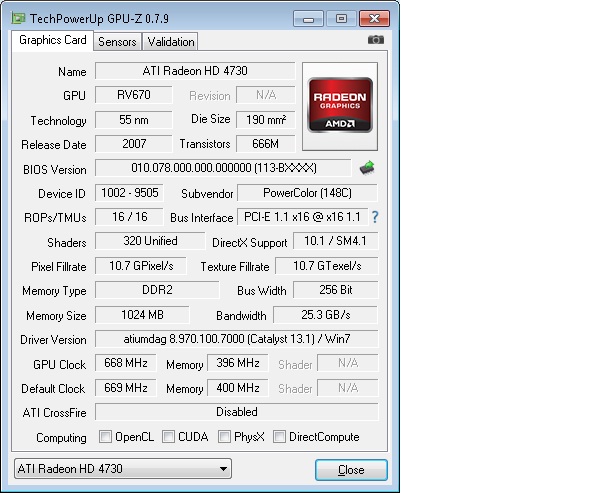
Task: Click the ATI CrossFire field Disabled
Action: (x=237, y=412)
